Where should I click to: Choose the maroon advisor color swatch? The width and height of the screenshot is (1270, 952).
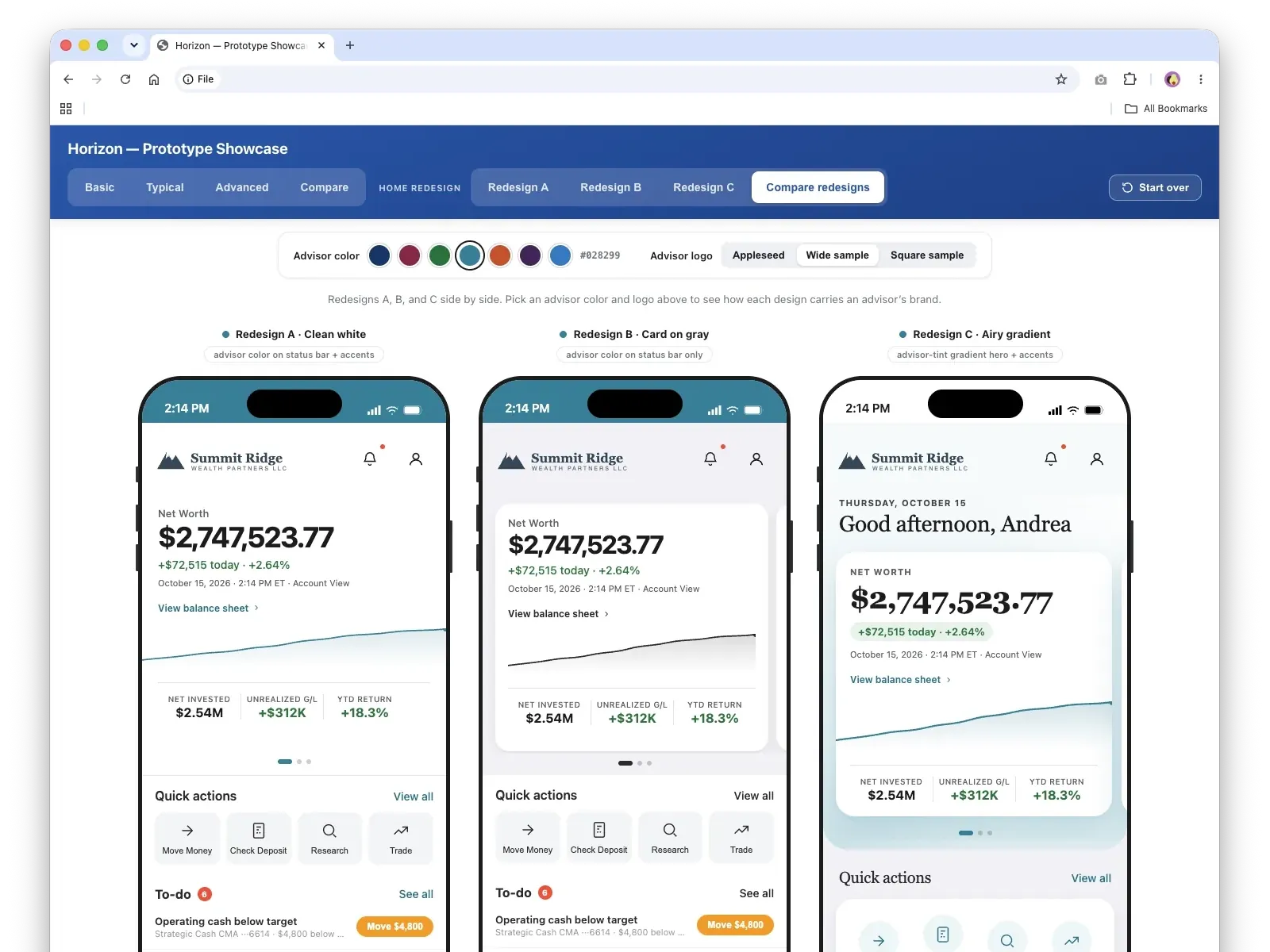point(410,255)
